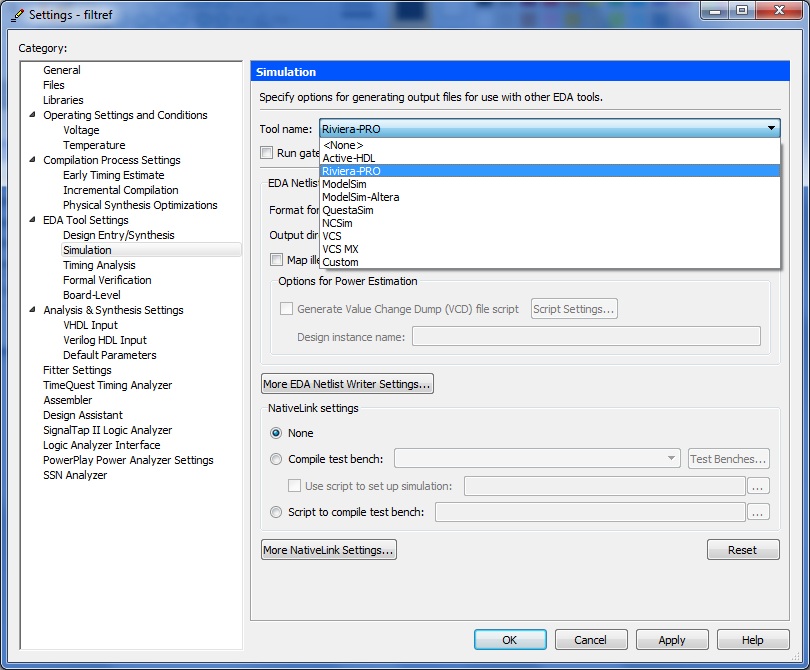Enable Run gate-level simulation checkbox

coord(267,152)
